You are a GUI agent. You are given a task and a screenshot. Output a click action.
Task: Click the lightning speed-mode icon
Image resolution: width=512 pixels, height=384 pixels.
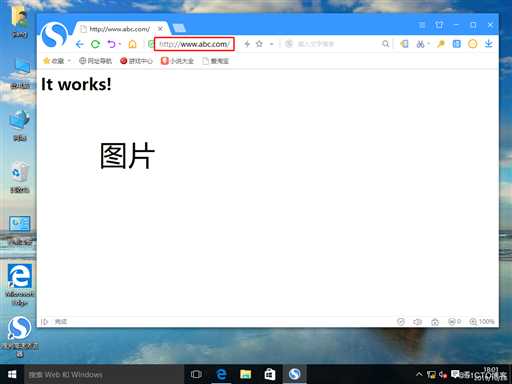coord(247,44)
